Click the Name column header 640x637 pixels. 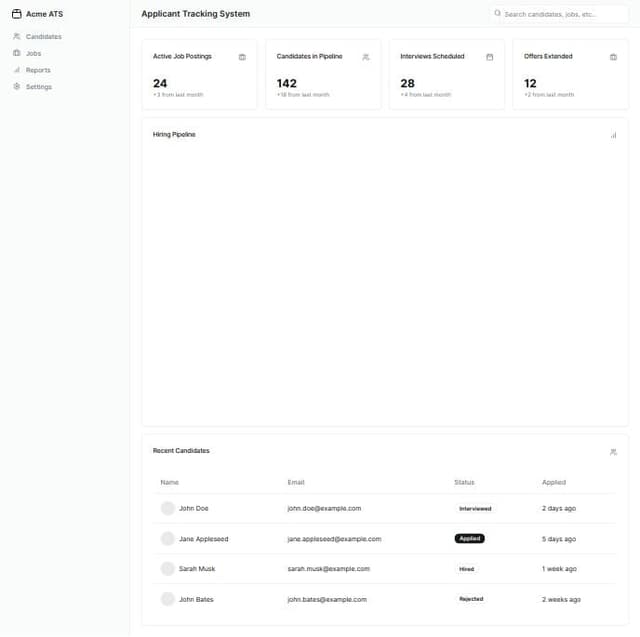coord(169,482)
